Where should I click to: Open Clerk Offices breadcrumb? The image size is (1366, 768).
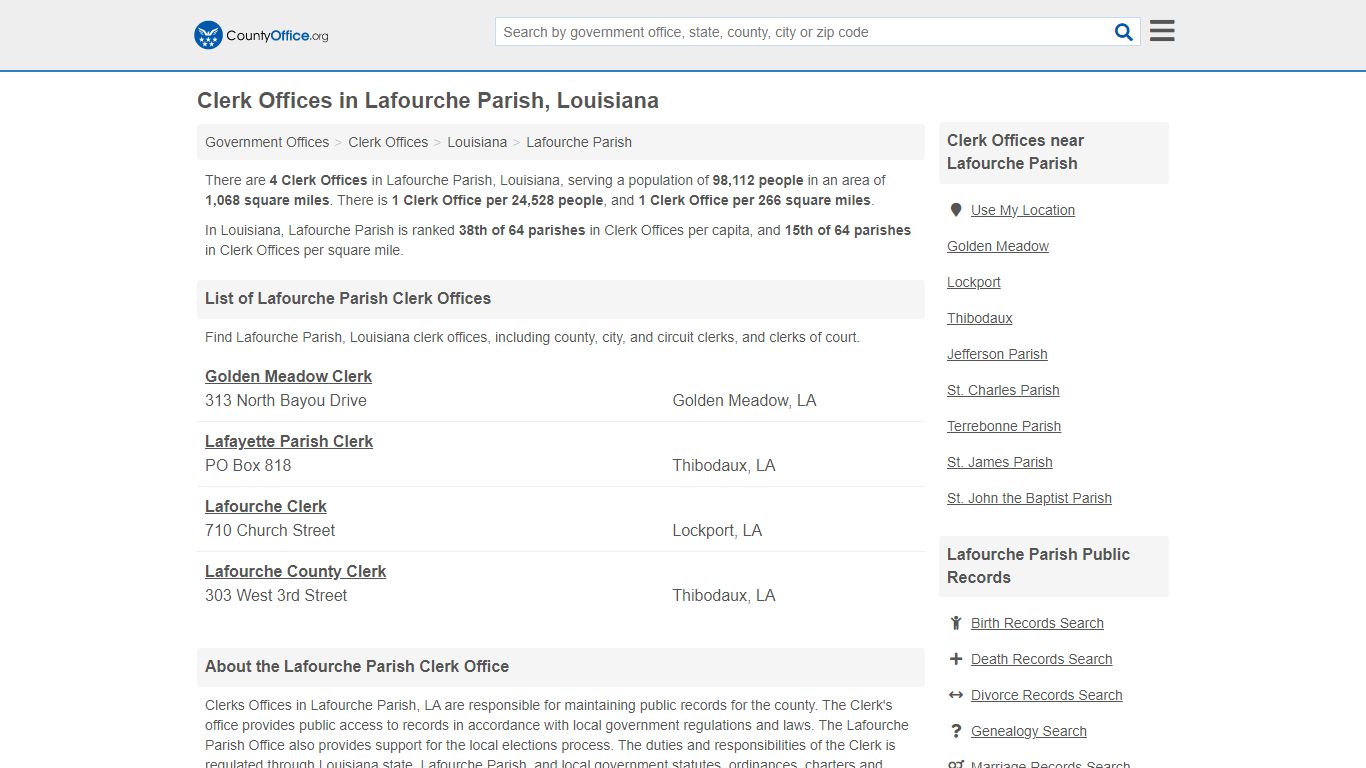pos(388,142)
